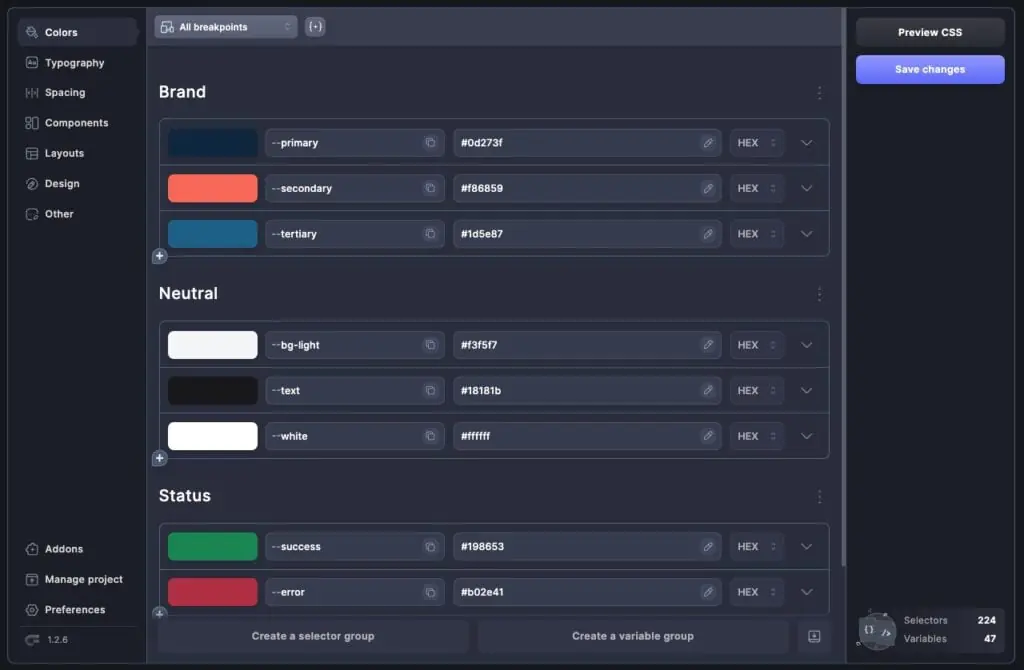The height and width of the screenshot is (670, 1024).
Task: Add a new variable to Neutral group
Action: pyautogui.click(x=159, y=458)
